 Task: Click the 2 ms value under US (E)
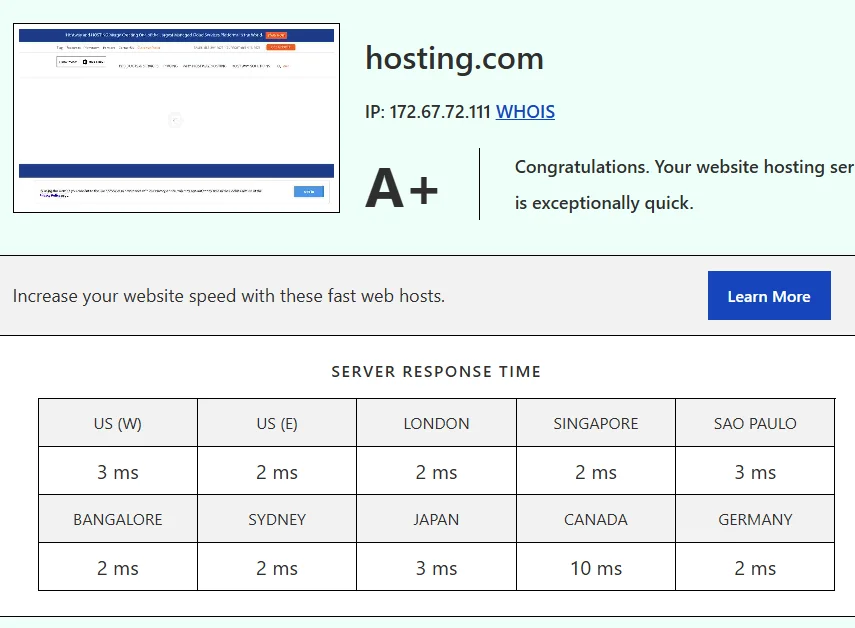(x=277, y=472)
